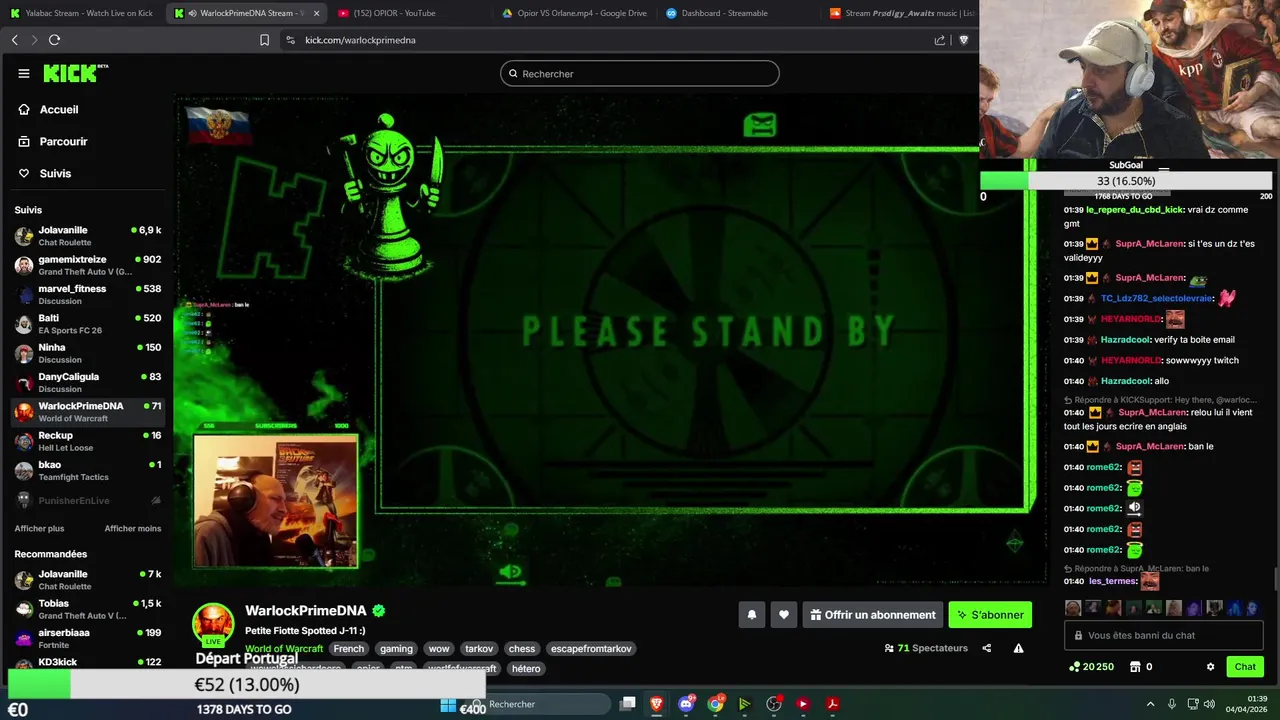Click the verified badge next to WarlockPrimeDNA
Screen dimensions: 1280x720
pyautogui.click(x=379, y=610)
